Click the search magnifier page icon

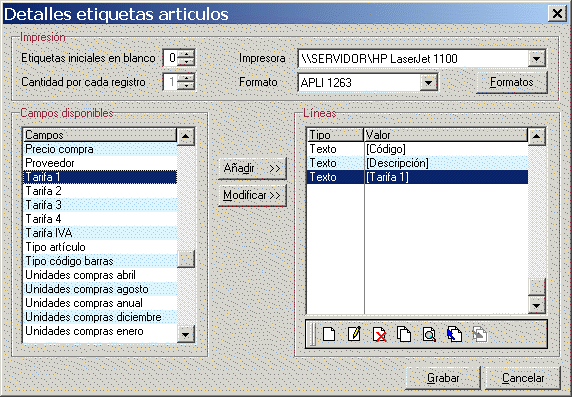[x=429, y=334]
